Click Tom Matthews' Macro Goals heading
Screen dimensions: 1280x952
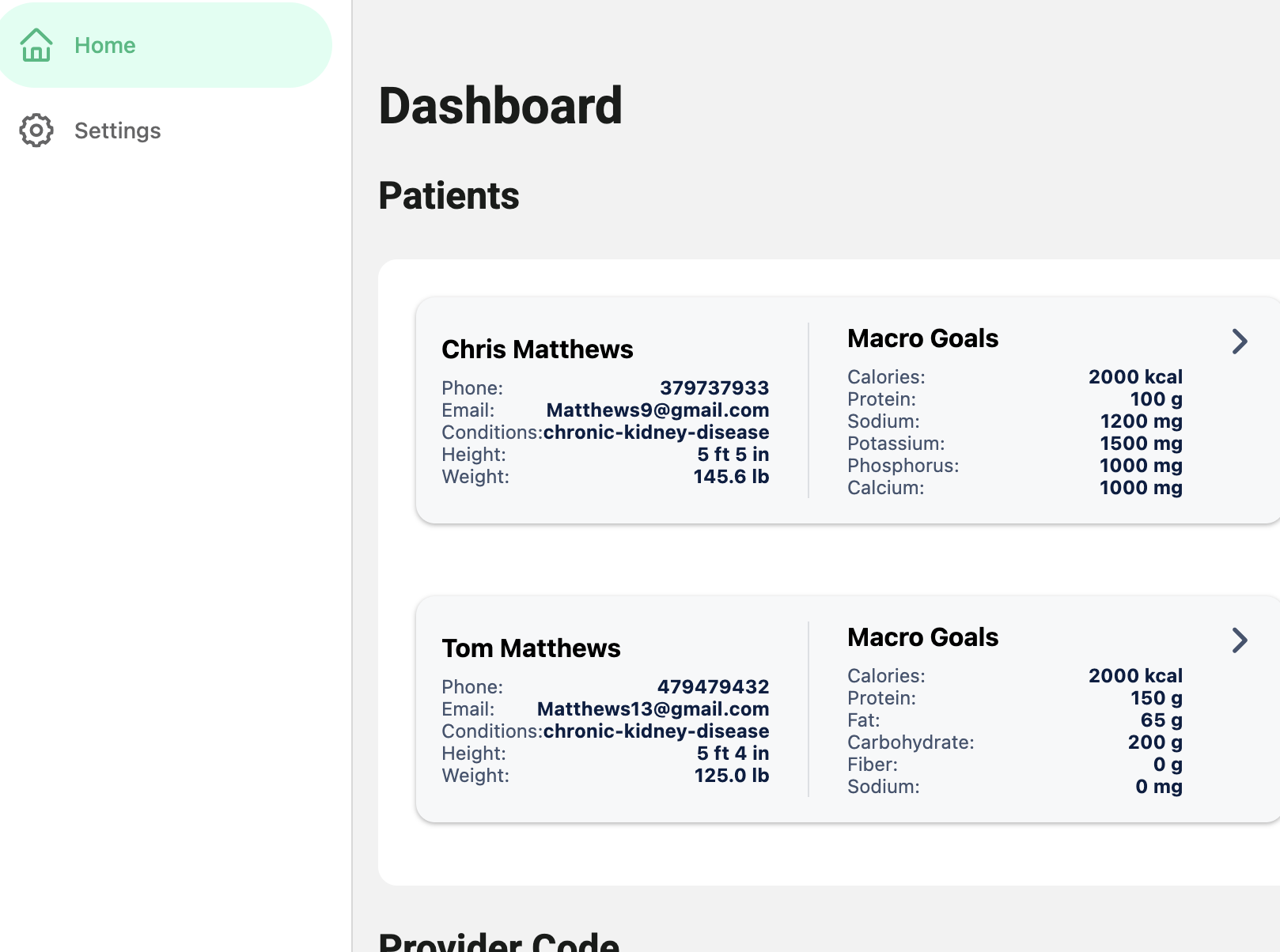click(922, 637)
